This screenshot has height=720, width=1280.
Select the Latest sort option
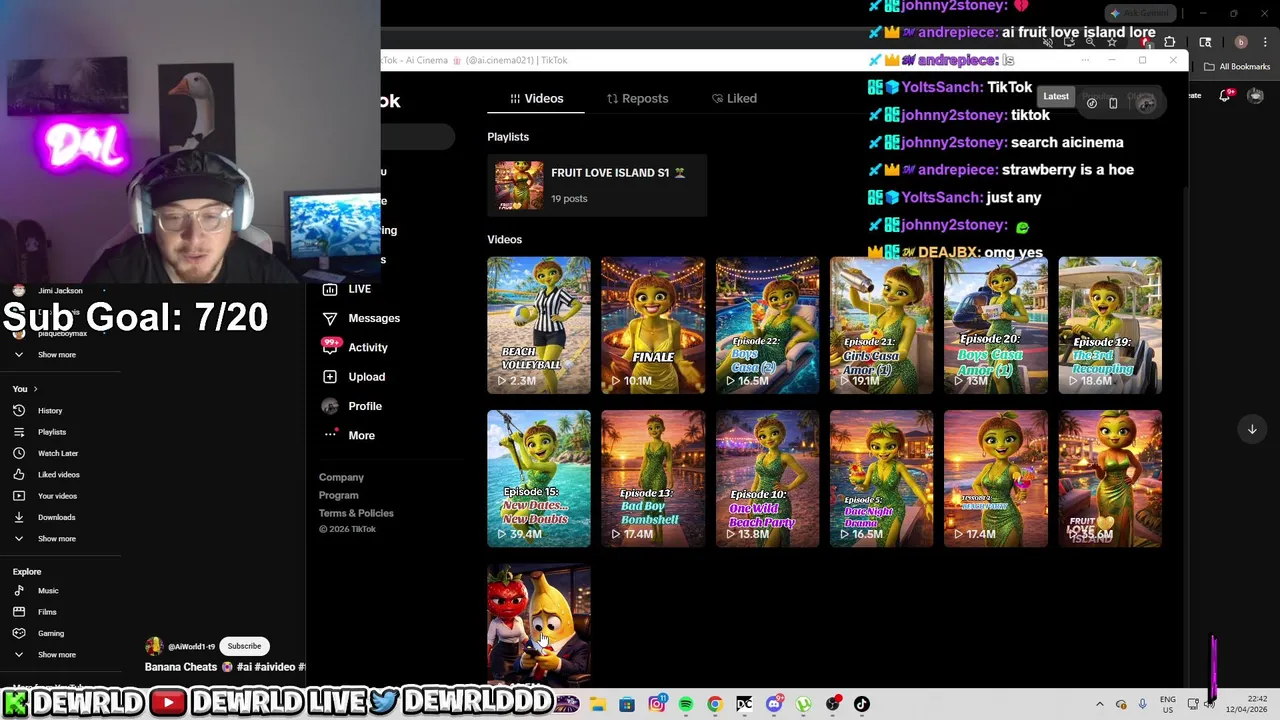click(x=1056, y=97)
